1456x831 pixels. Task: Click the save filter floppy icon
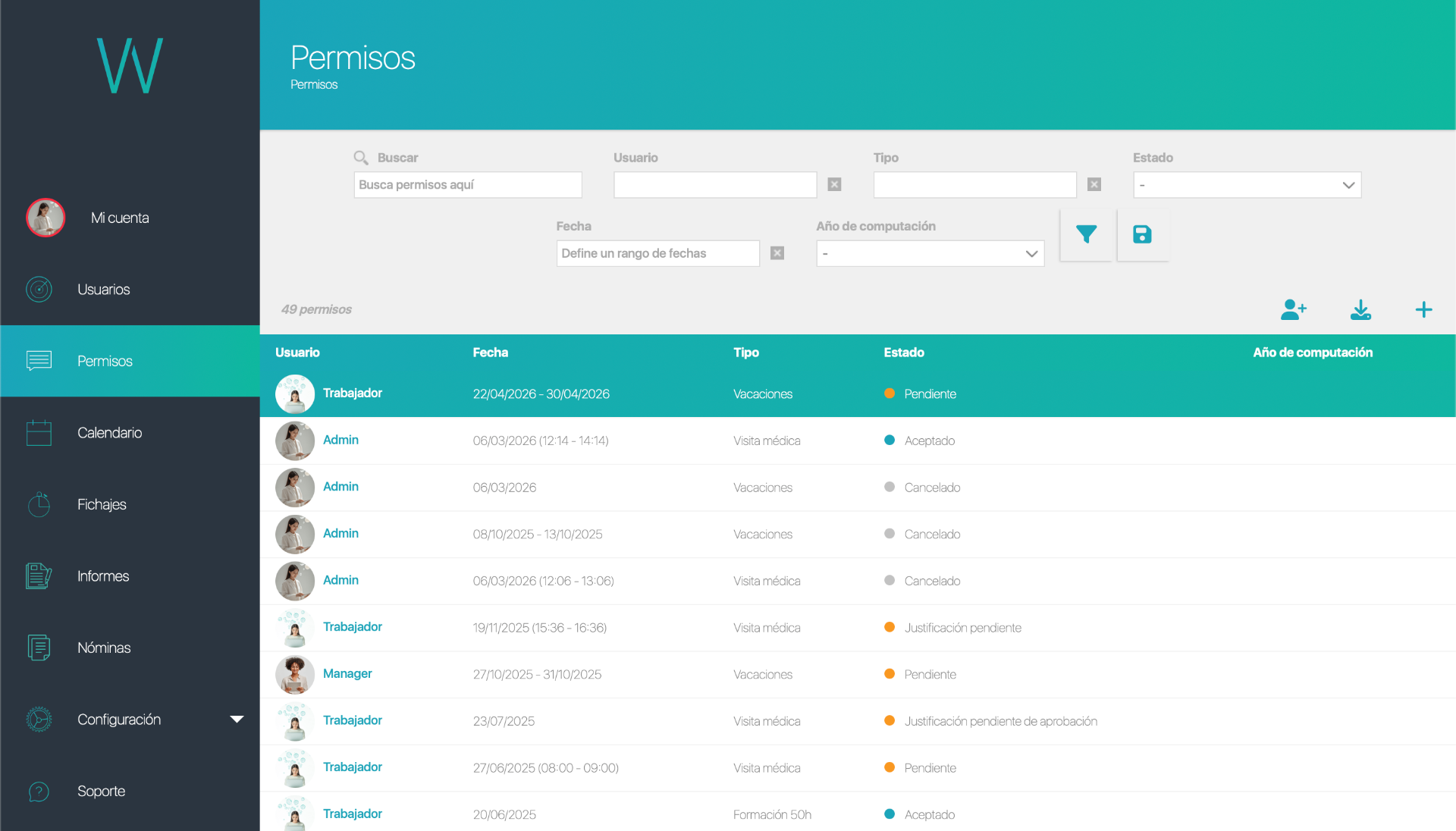tap(1142, 235)
